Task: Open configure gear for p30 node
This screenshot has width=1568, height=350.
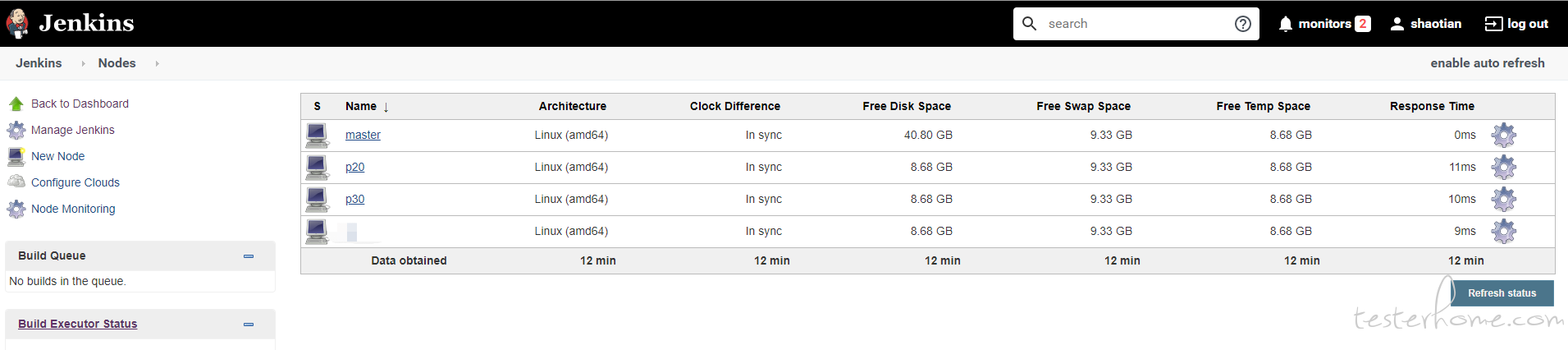Action: 1503,199
